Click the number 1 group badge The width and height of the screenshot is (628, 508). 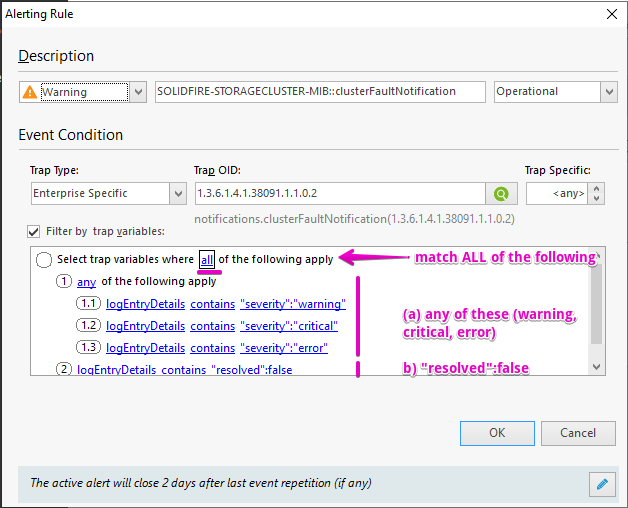coord(64,281)
